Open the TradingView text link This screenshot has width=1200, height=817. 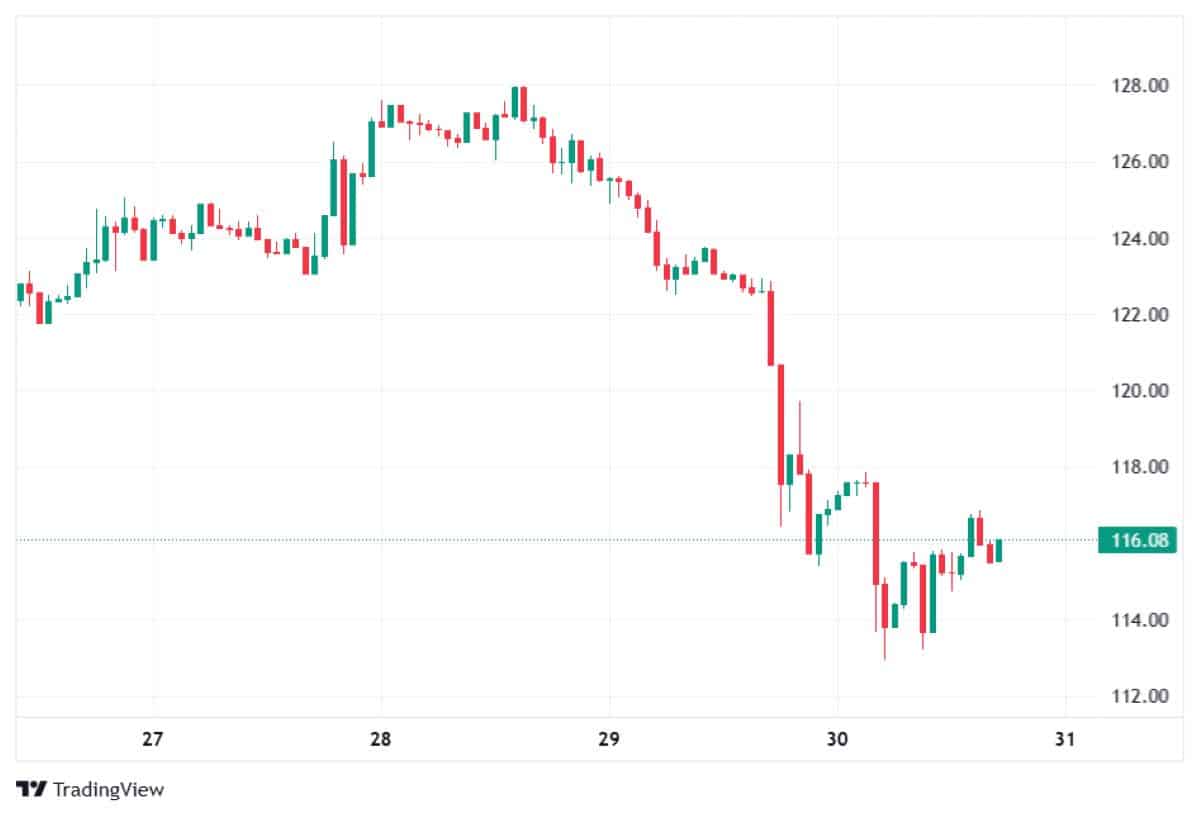click(108, 789)
